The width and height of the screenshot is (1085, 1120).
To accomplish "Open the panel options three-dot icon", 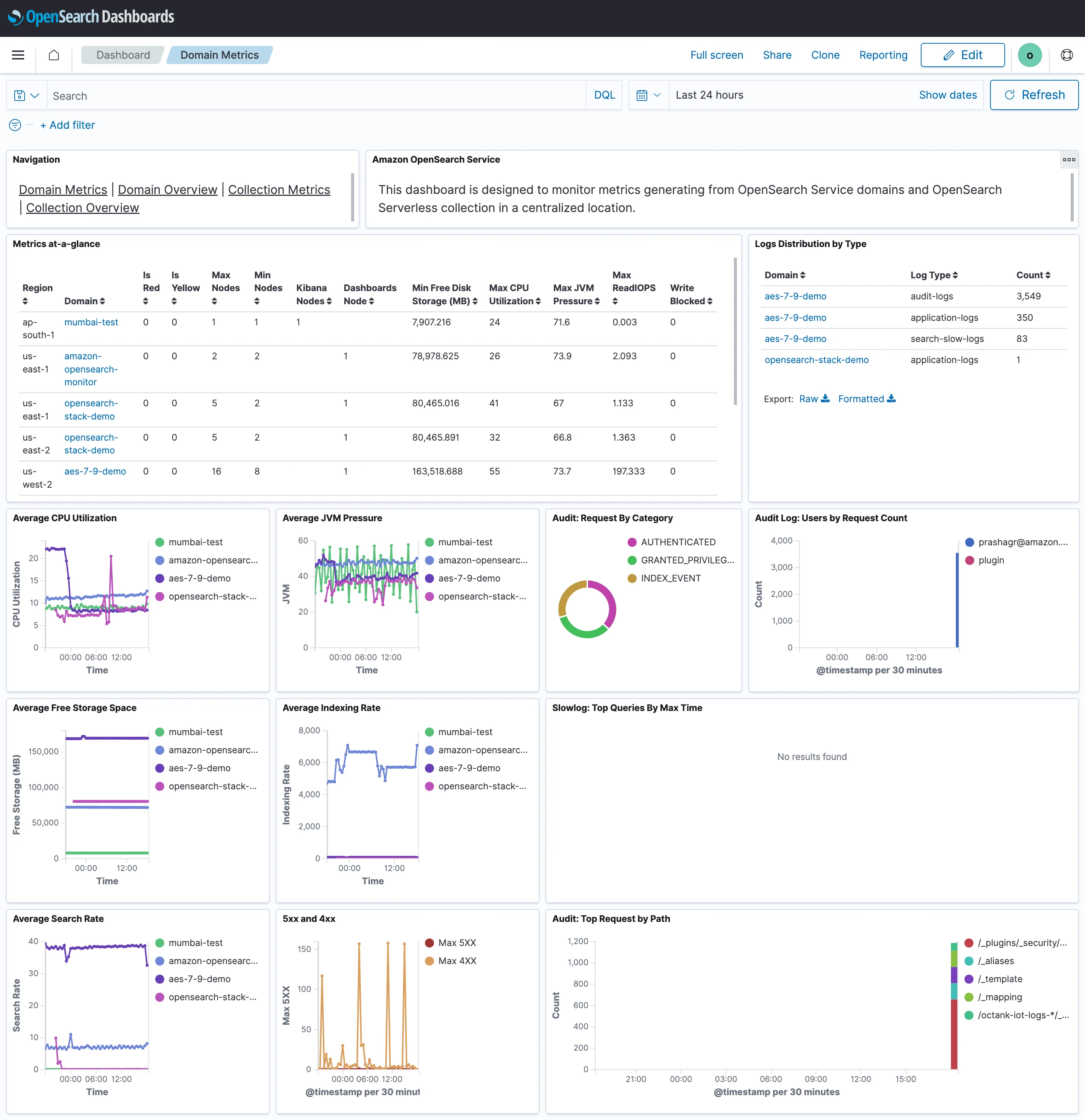I will (x=1068, y=159).
